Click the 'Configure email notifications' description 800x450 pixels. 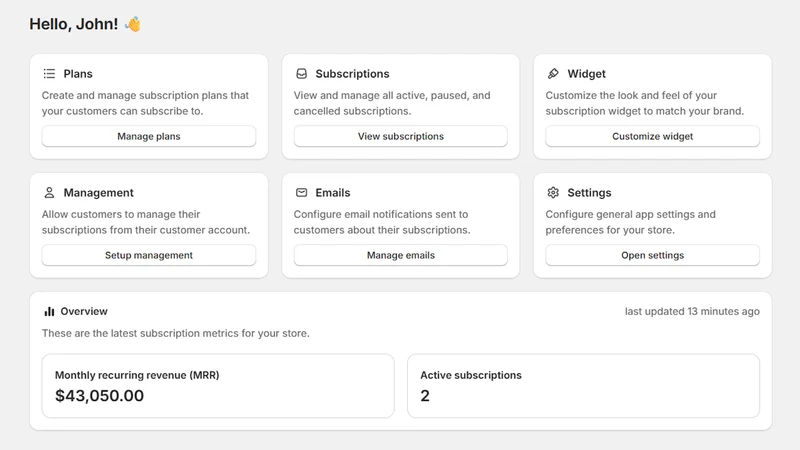382,222
